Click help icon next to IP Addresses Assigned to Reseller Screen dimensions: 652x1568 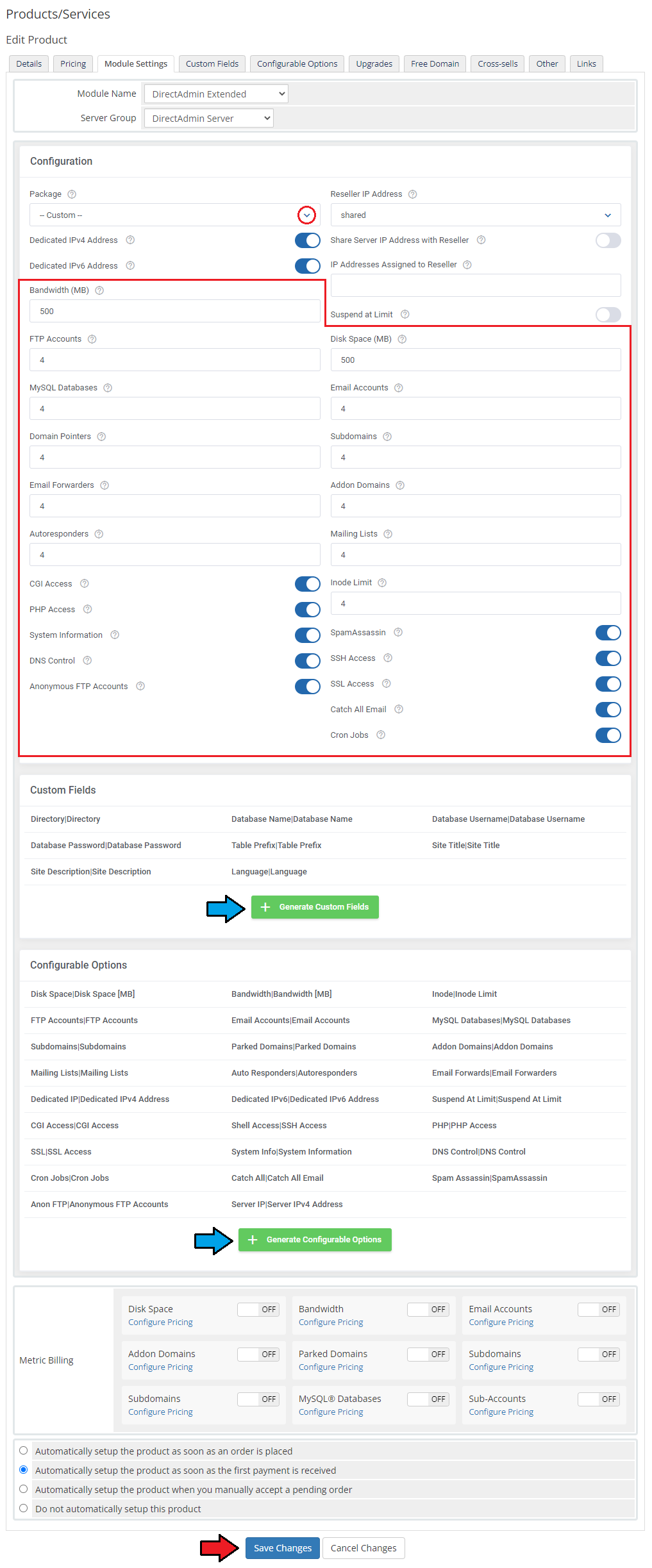point(467,265)
